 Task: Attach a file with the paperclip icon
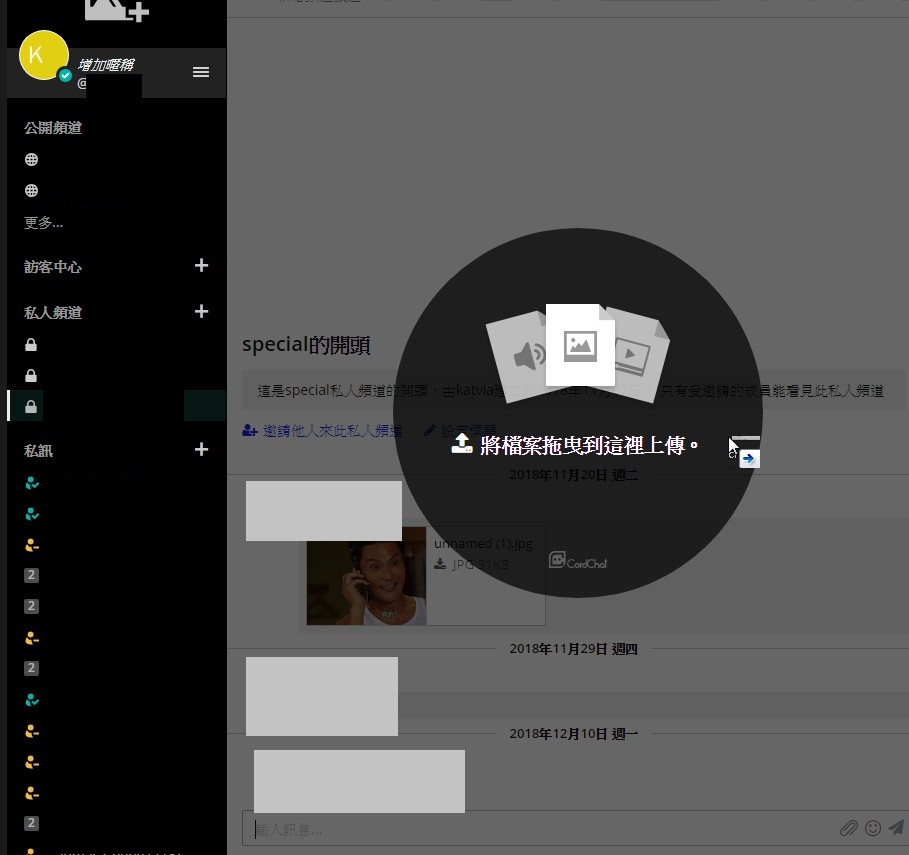point(849,828)
